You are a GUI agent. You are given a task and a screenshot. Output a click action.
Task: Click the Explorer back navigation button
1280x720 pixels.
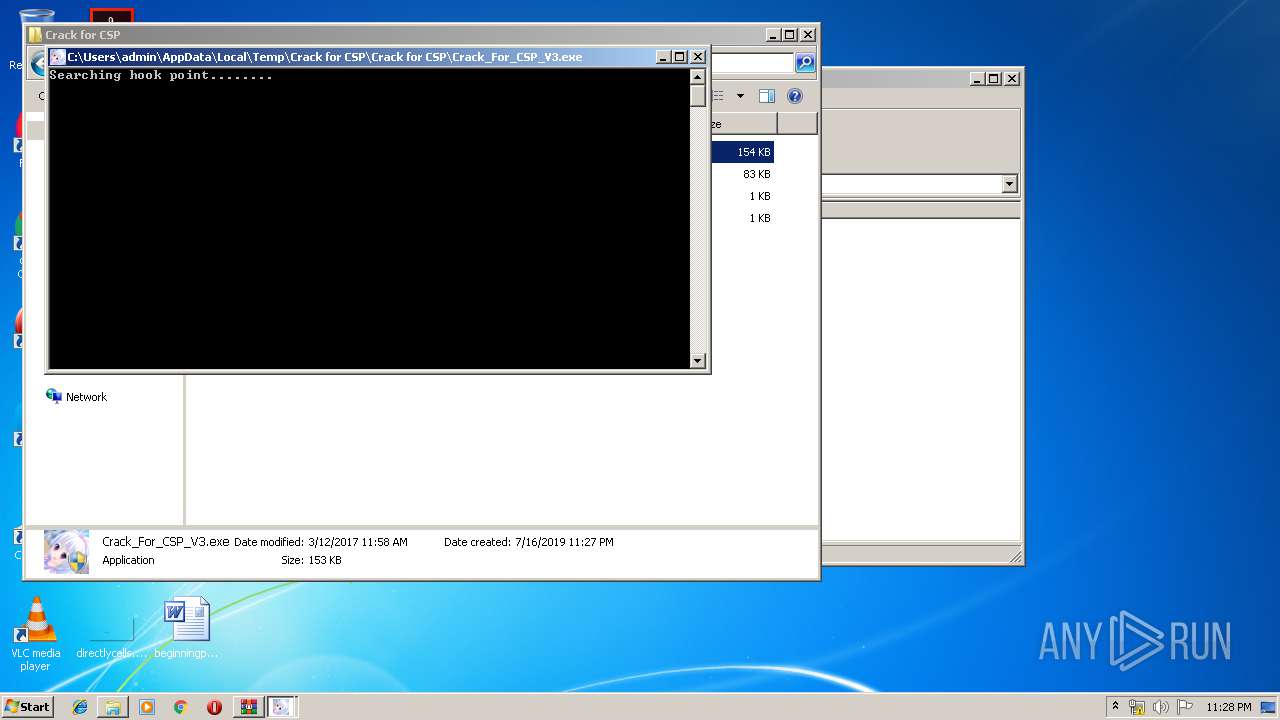pyautogui.click(x=38, y=63)
